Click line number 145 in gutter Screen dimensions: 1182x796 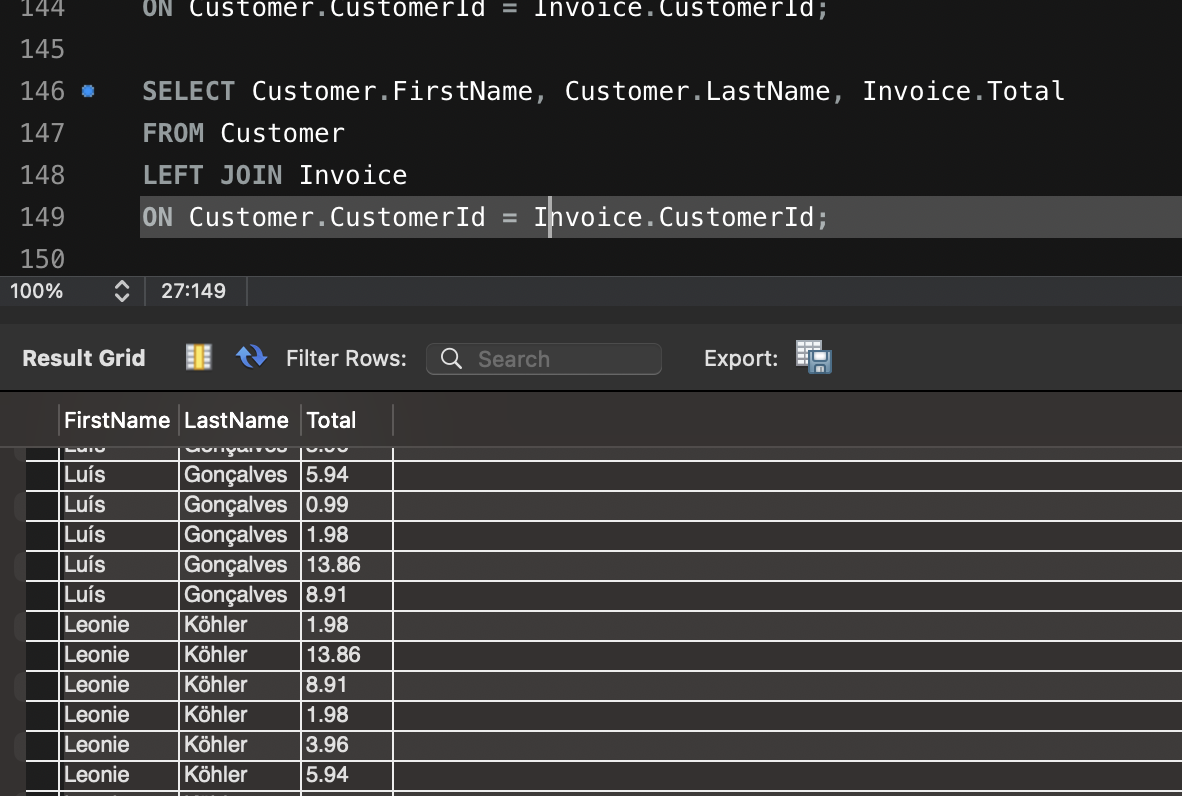42,49
